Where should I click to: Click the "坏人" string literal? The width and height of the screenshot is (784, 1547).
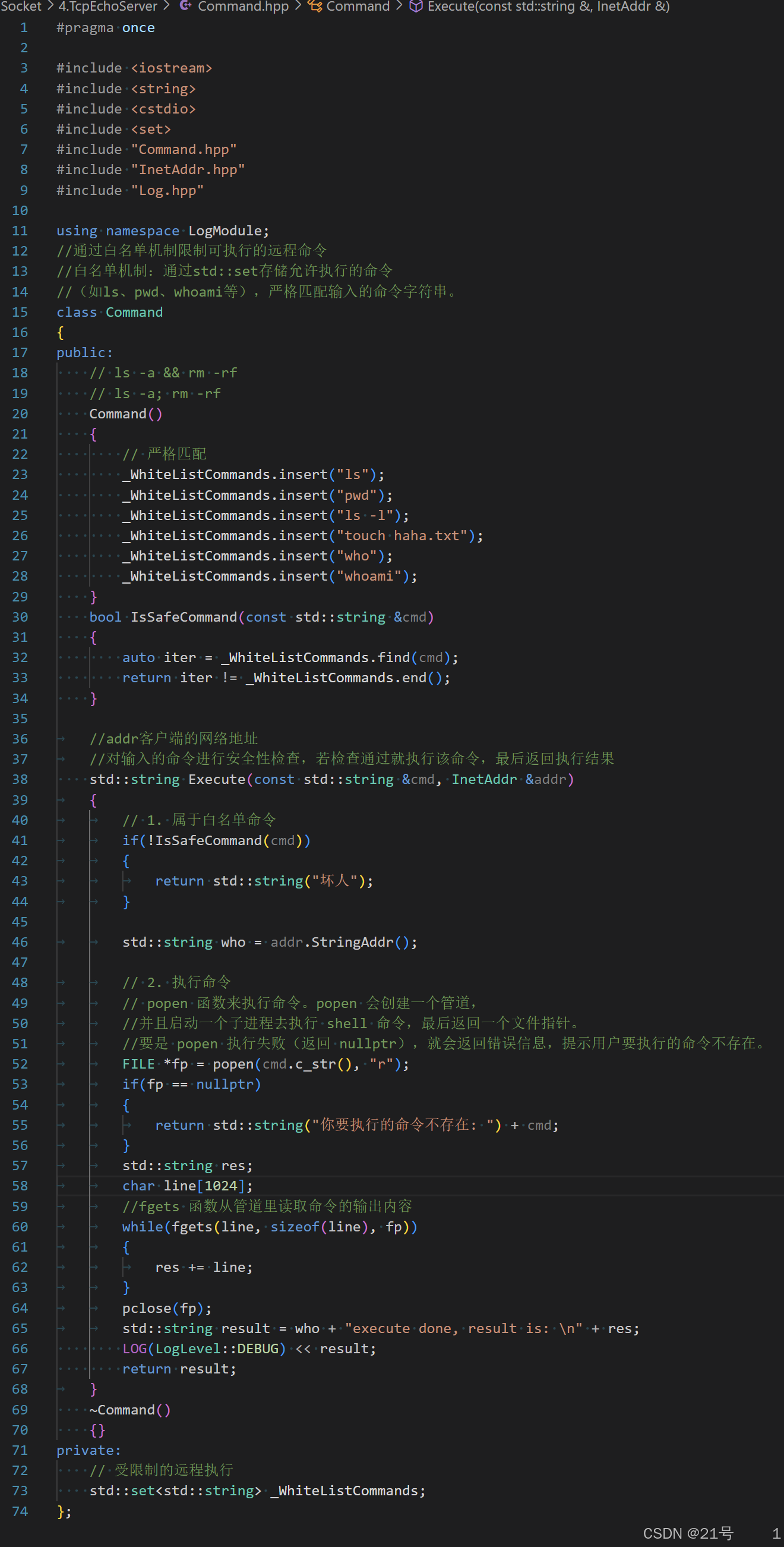[x=336, y=881]
